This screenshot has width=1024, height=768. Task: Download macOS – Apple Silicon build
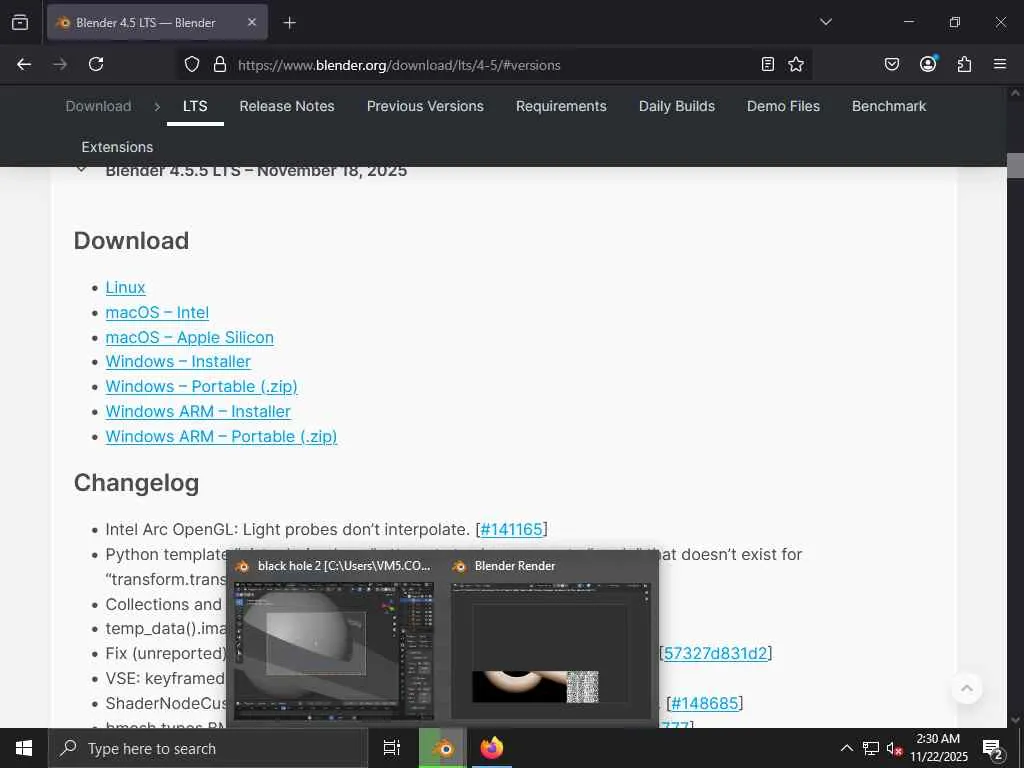tap(189, 337)
